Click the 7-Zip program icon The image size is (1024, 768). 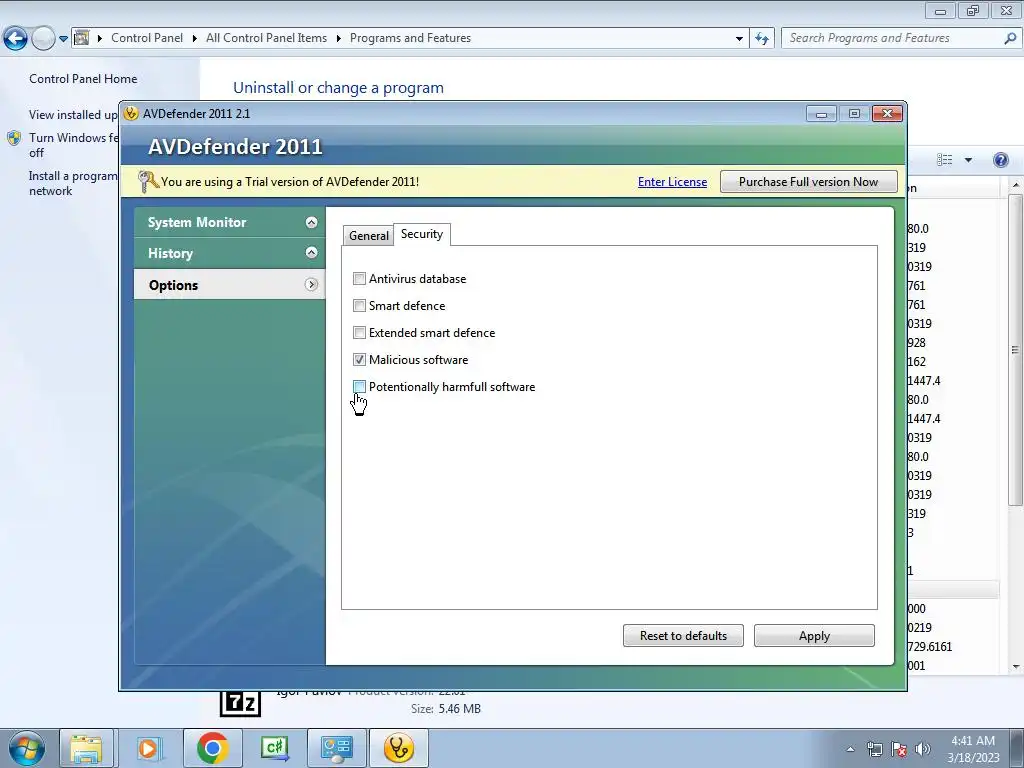click(240, 703)
